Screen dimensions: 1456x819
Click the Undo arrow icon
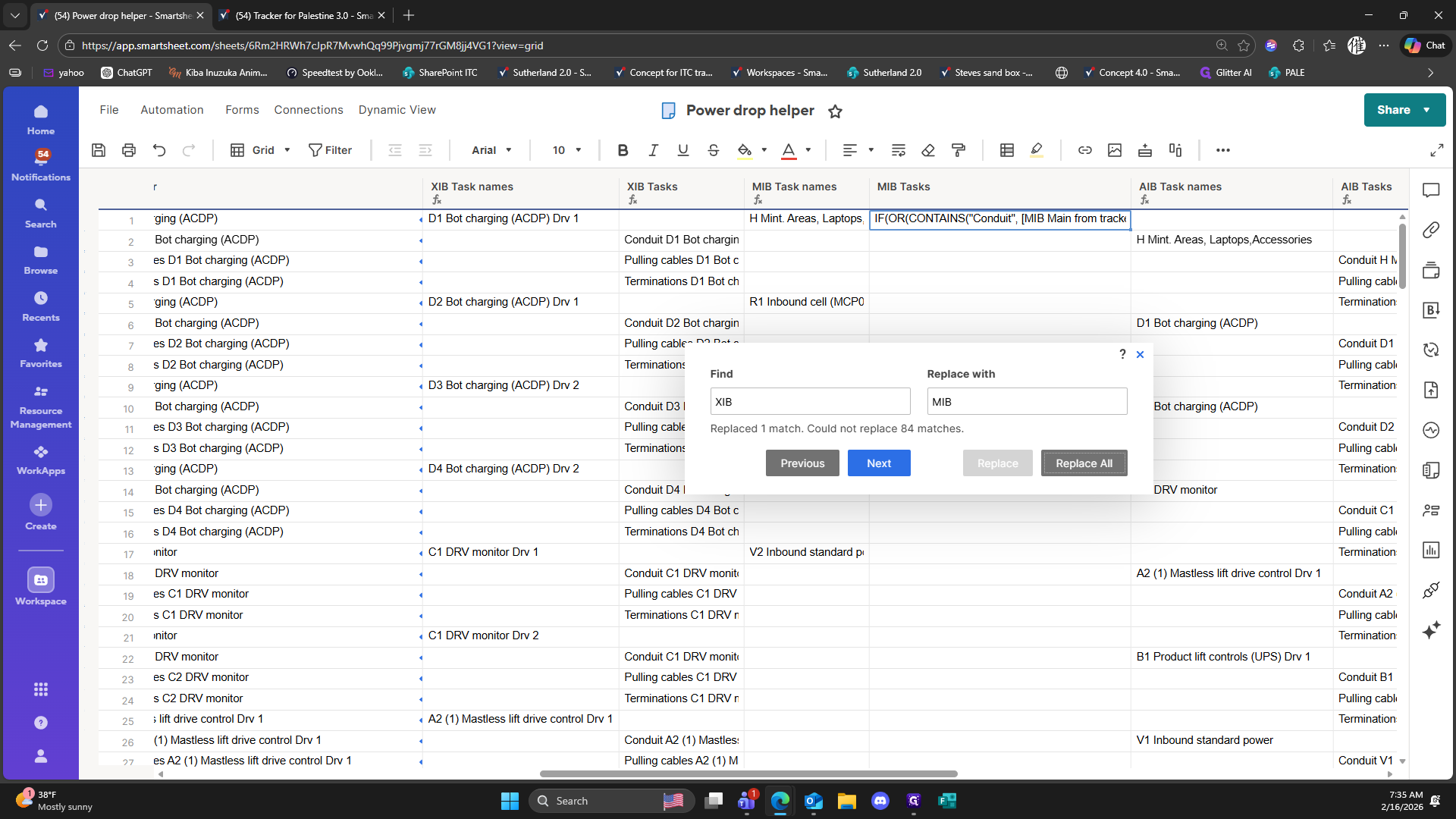[159, 150]
